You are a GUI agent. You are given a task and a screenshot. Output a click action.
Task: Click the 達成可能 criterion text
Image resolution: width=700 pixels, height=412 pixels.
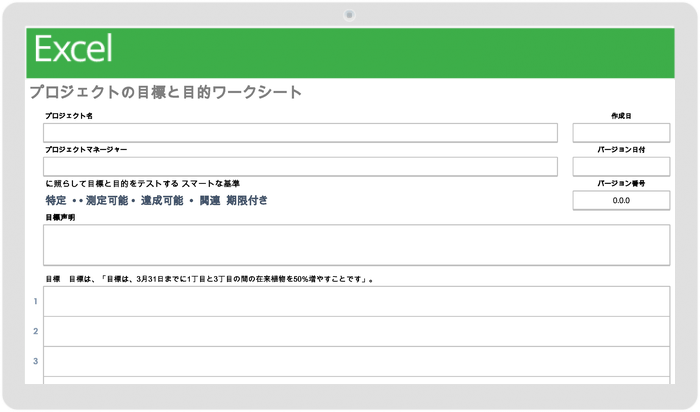[x=162, y=200]
